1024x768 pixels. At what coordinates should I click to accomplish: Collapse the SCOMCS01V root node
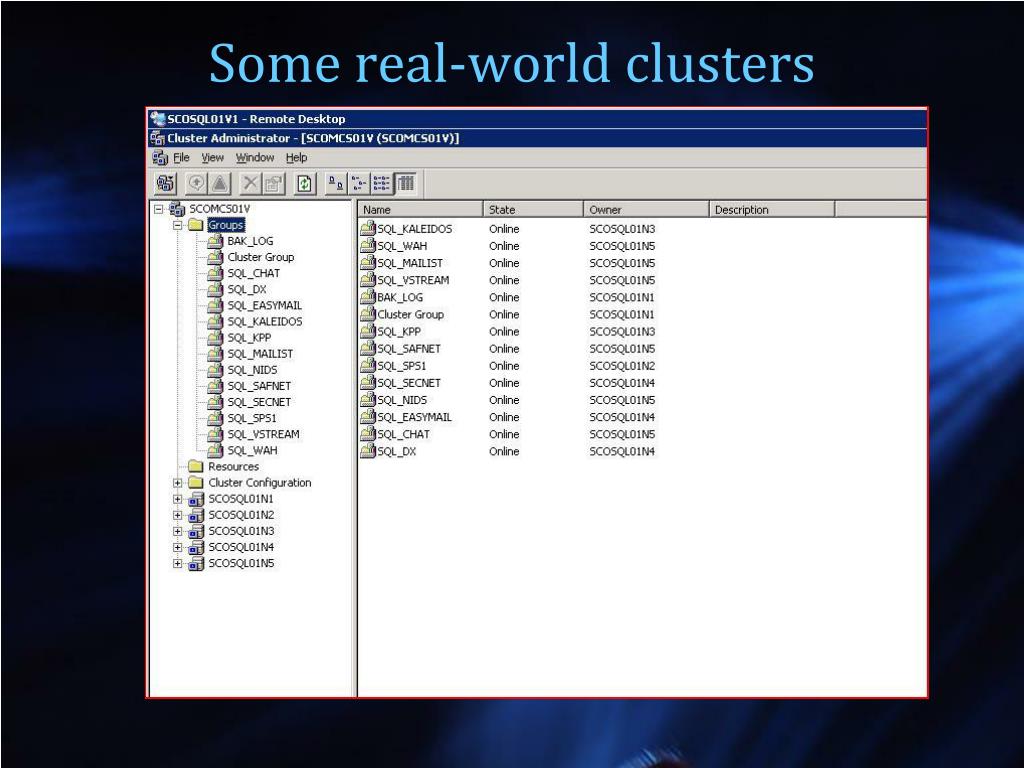coord(159,209)
